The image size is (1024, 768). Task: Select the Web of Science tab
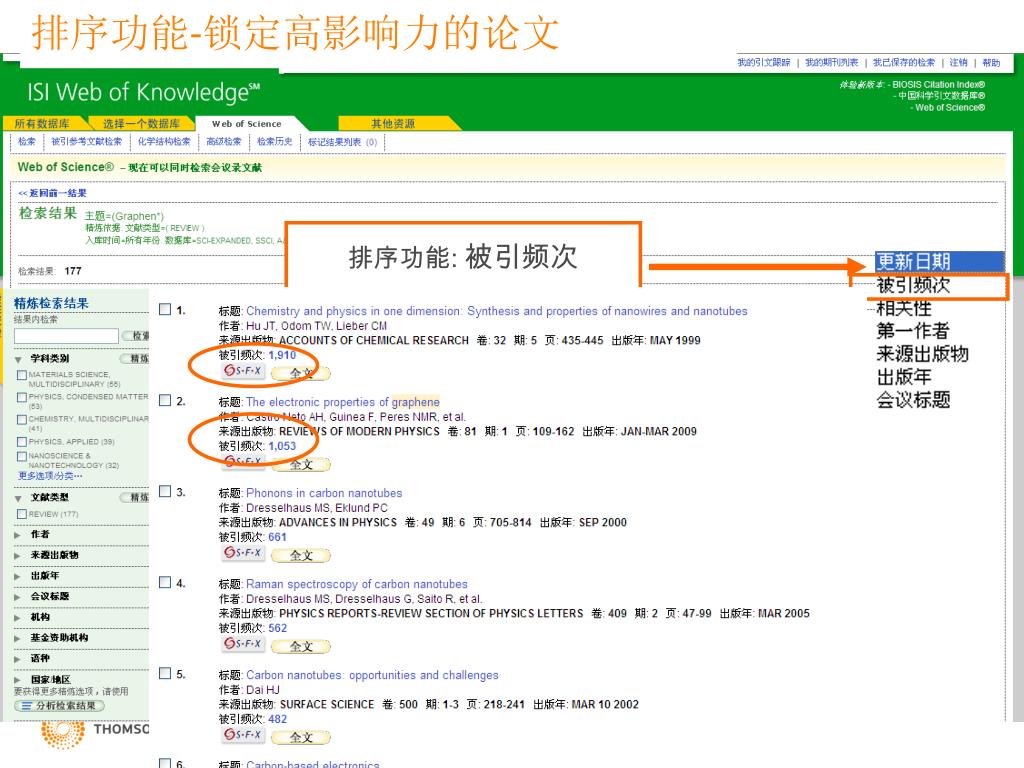click(247, 123)
